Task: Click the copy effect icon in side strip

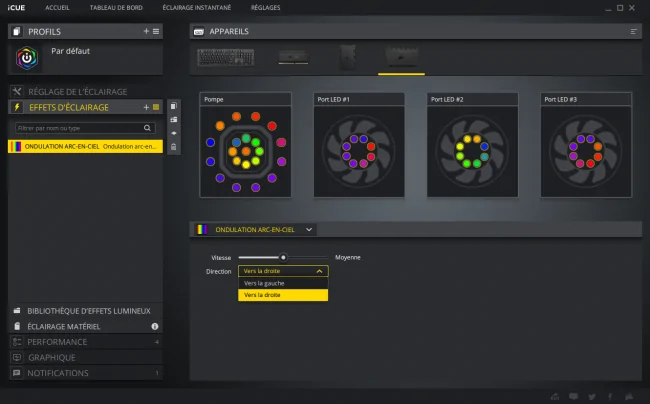Action: (174, 106)
